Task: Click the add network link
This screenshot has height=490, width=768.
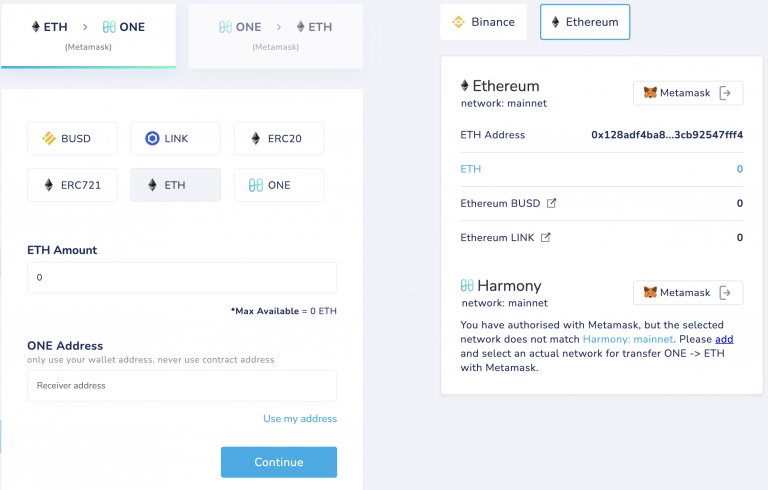Action: [724, 339]
